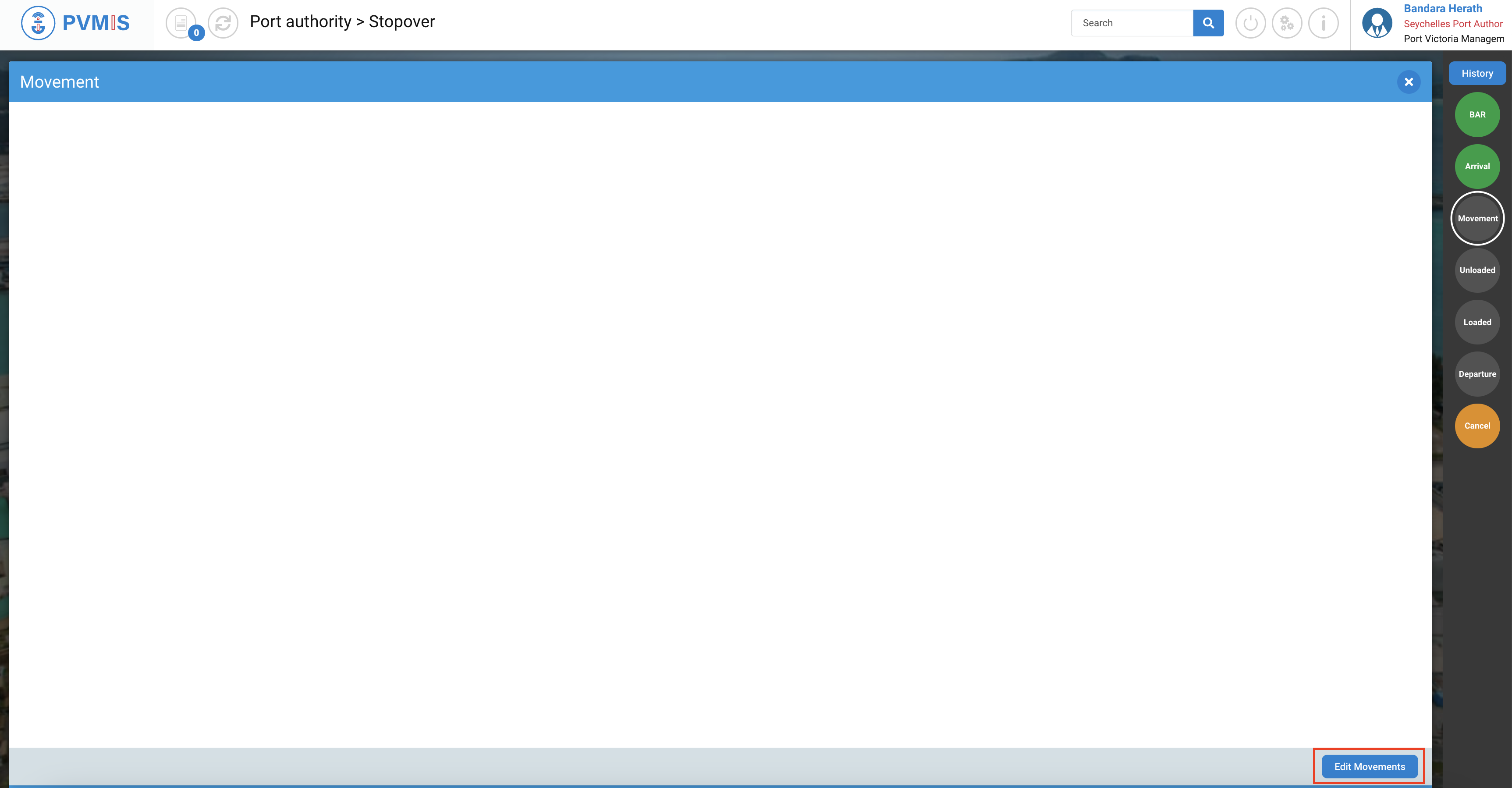Open the document notifications icon
The image size is (1512, 788).
click(x=181, y=23)
